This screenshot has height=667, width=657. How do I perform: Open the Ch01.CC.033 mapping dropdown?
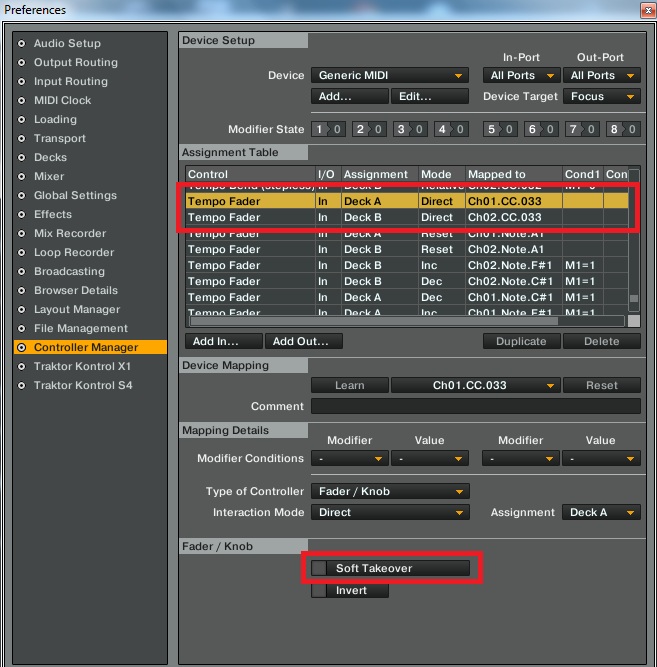475,385
